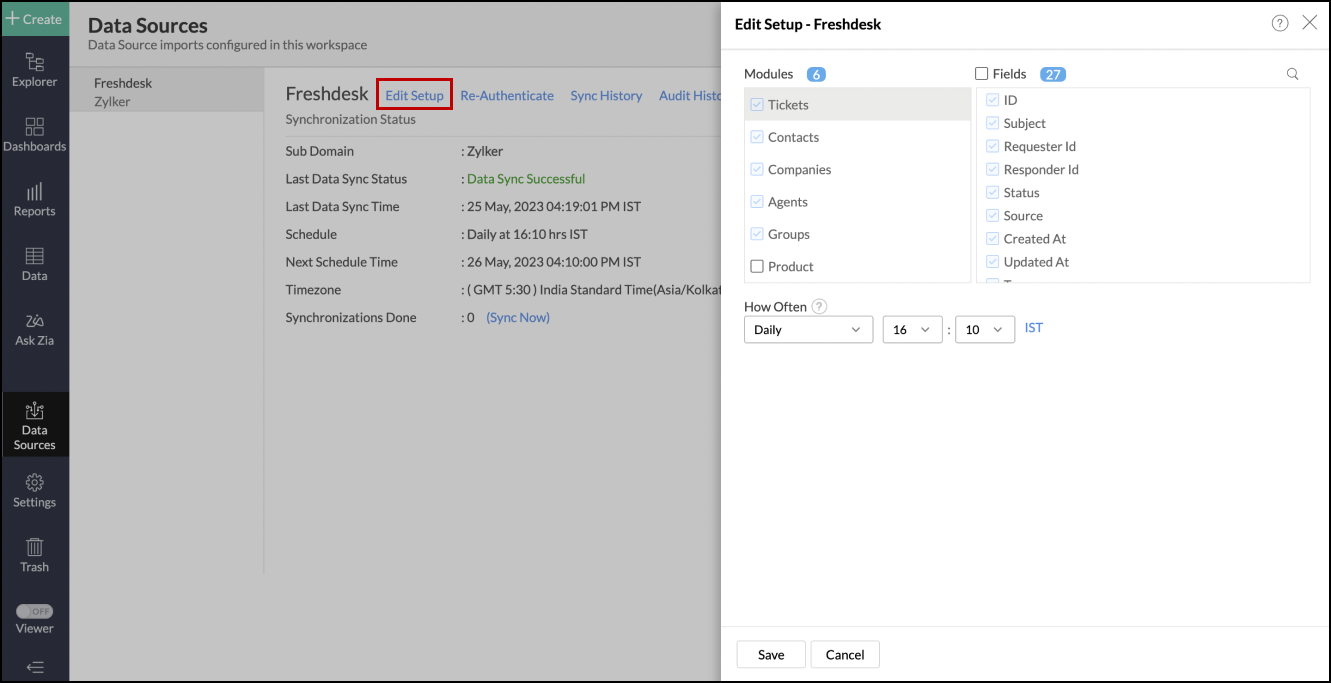
Task: Open the Settings section
Action: pos(35,490)
